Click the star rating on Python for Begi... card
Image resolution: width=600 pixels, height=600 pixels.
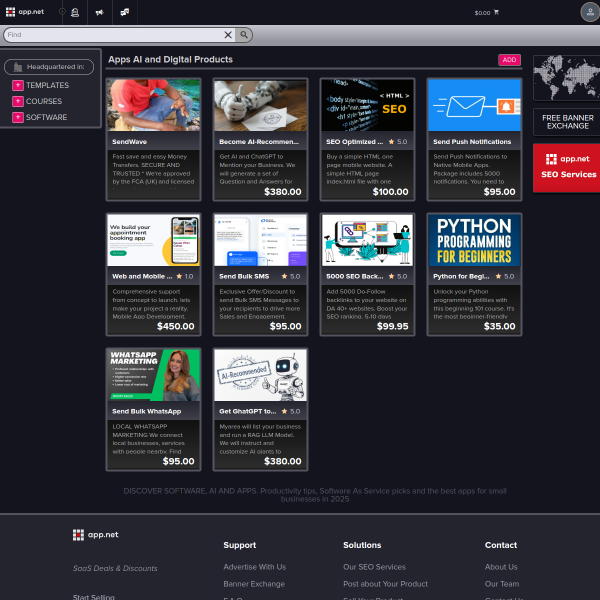point(505,276)
